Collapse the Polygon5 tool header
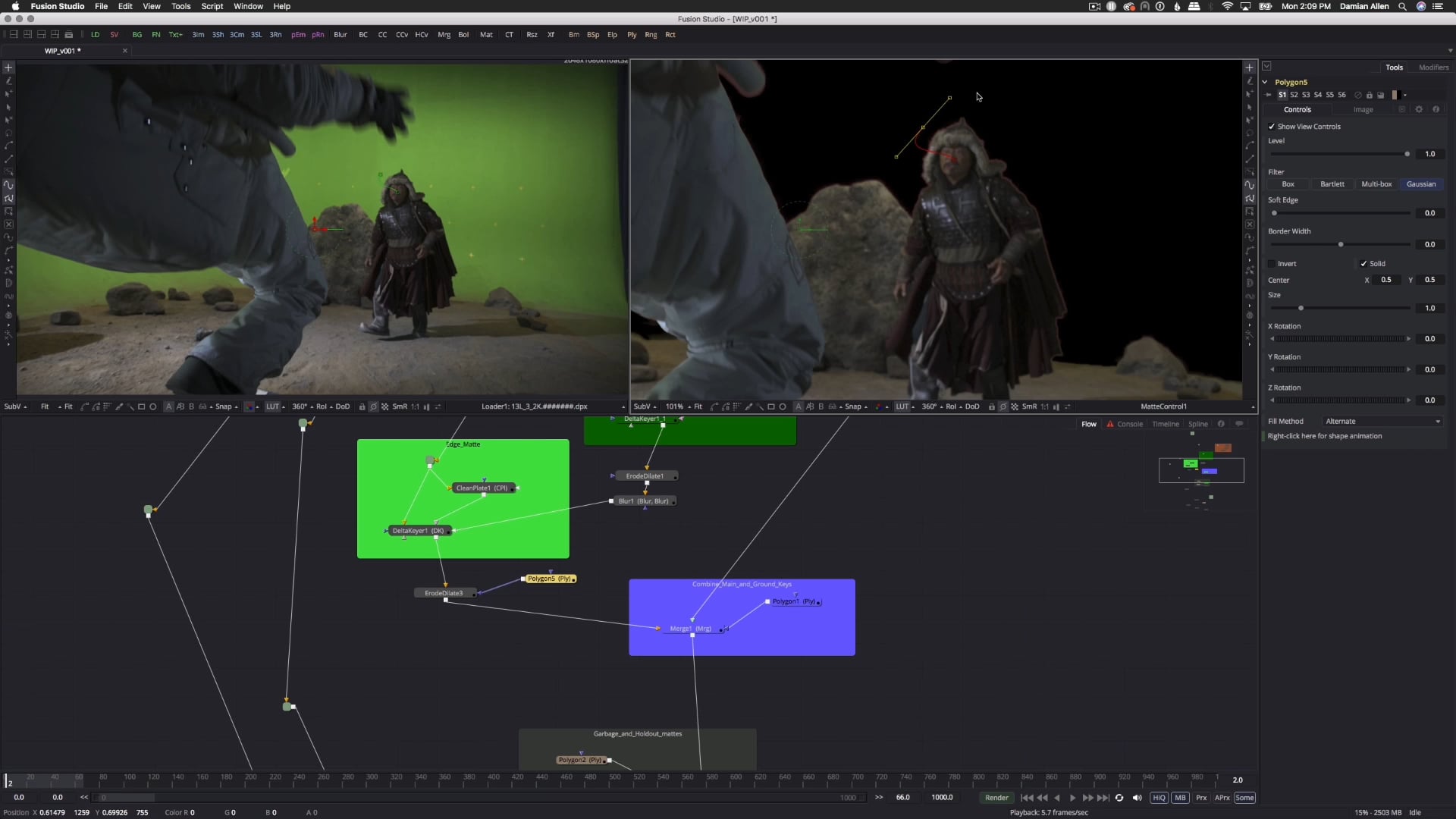The width and height of the screenshot is (1456, 819). [1265, 82]
